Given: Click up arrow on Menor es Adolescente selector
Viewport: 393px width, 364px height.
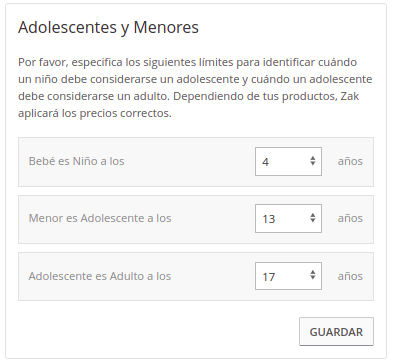Looking at the screenshot, I should (x=313, y=215).
